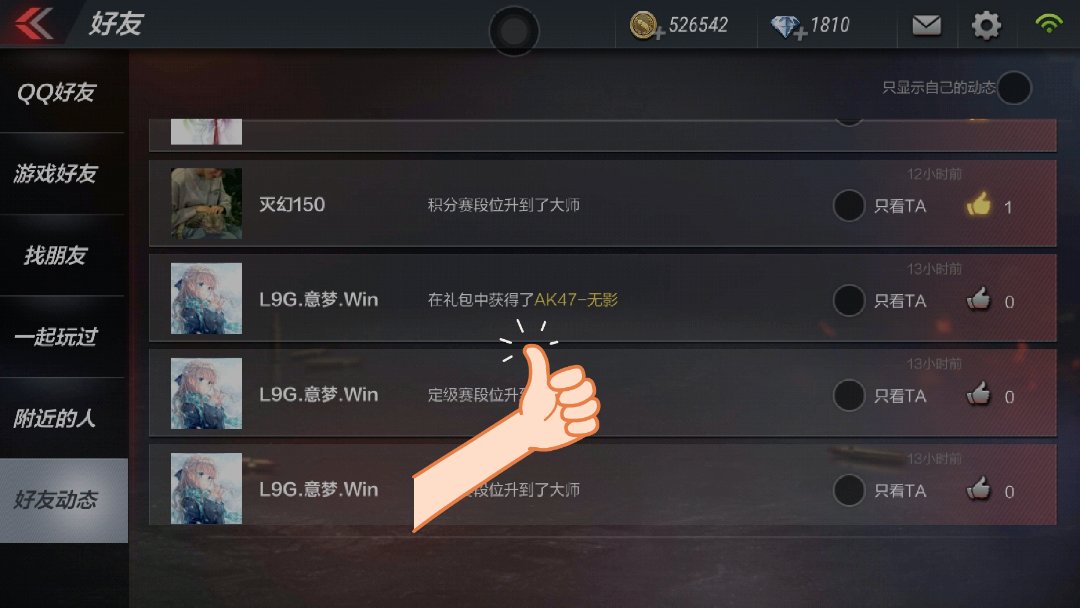Enable 只看TA for 灭幻150
Image resolution: width=1080 pixels, height=608 pixels.
coord(849,206)
